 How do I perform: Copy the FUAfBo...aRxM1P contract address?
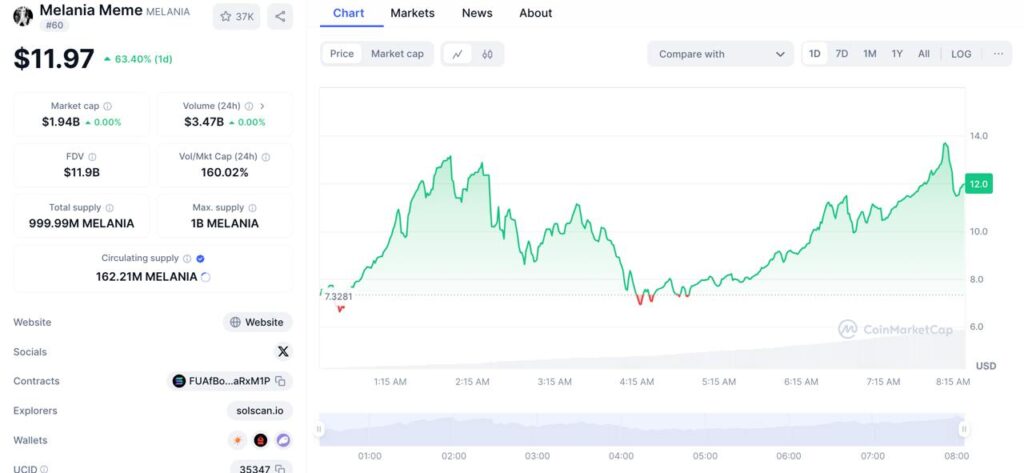click(281, 381)
